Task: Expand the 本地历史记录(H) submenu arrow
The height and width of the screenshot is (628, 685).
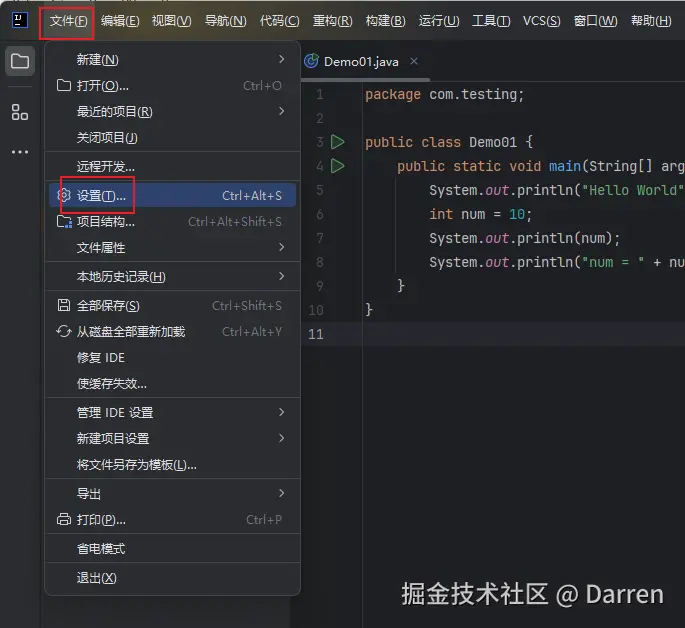Action: pos(282,276)
